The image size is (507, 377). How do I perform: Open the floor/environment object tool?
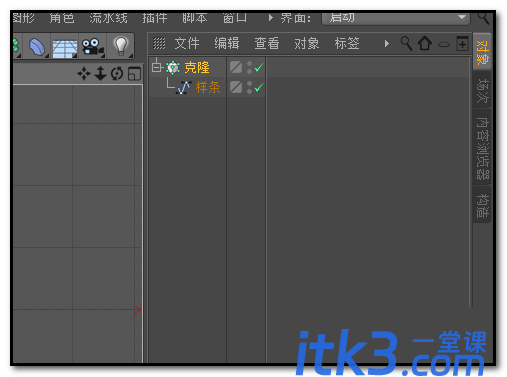[65, 47]
